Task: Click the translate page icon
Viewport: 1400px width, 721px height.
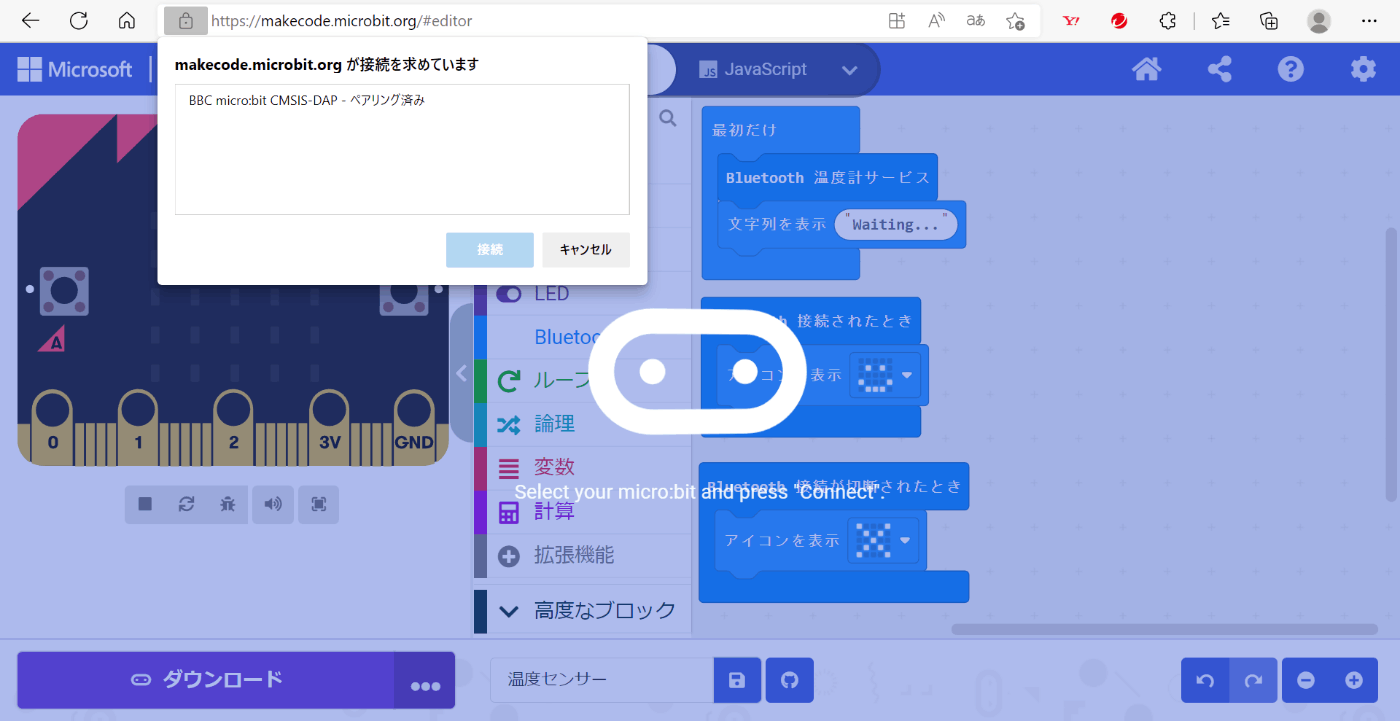Action: pyautogui.click(x=976, y=20)
